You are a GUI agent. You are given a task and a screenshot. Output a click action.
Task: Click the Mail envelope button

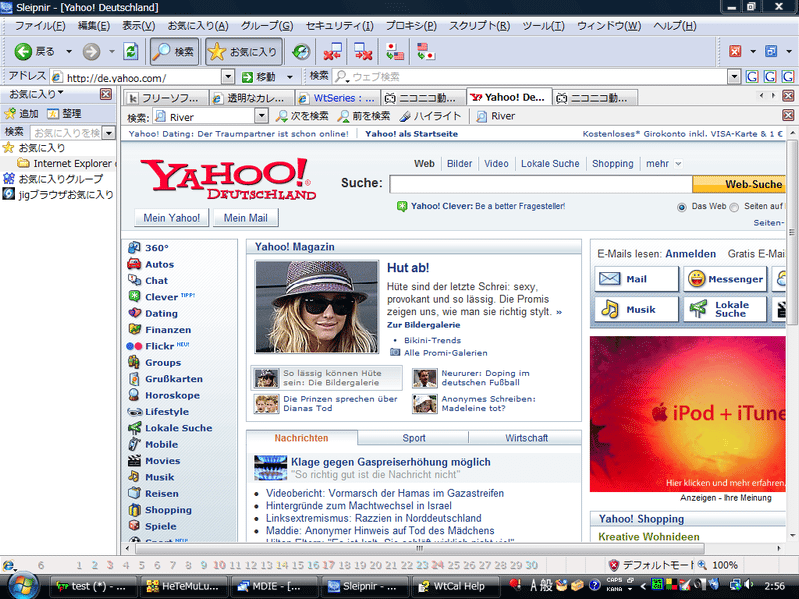click(636, 279)
